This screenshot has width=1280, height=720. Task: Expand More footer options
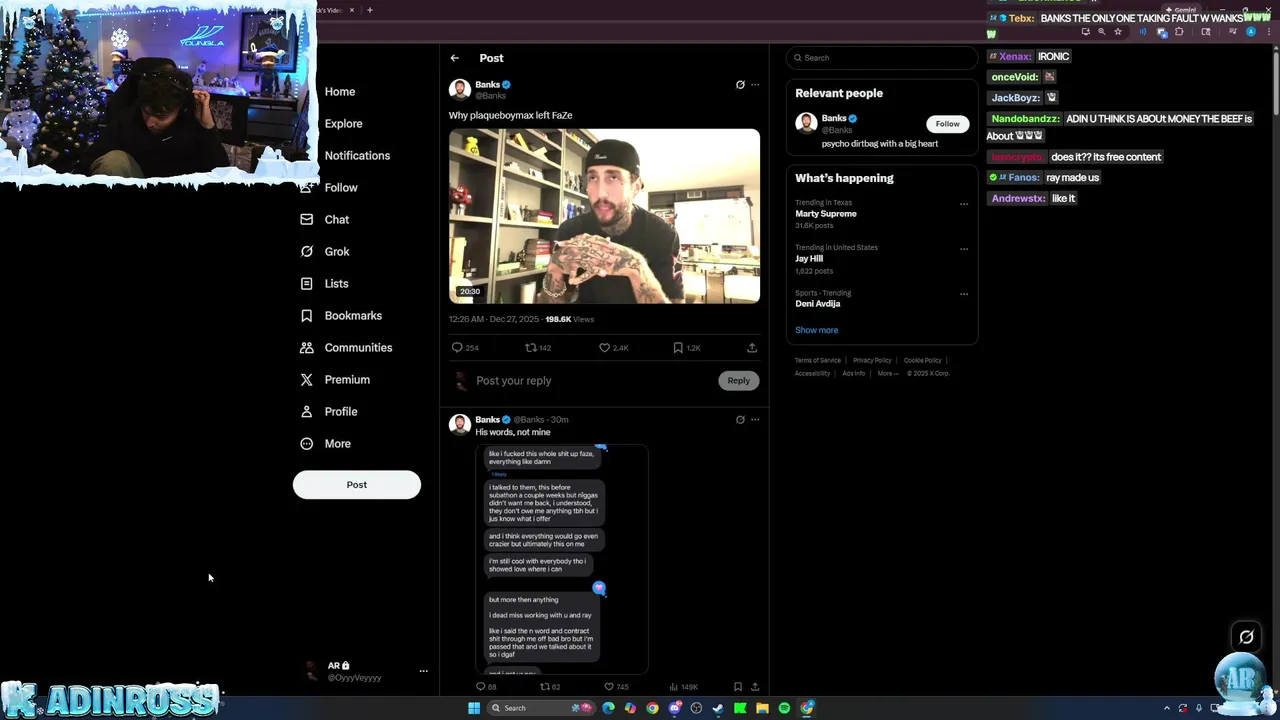888,373
